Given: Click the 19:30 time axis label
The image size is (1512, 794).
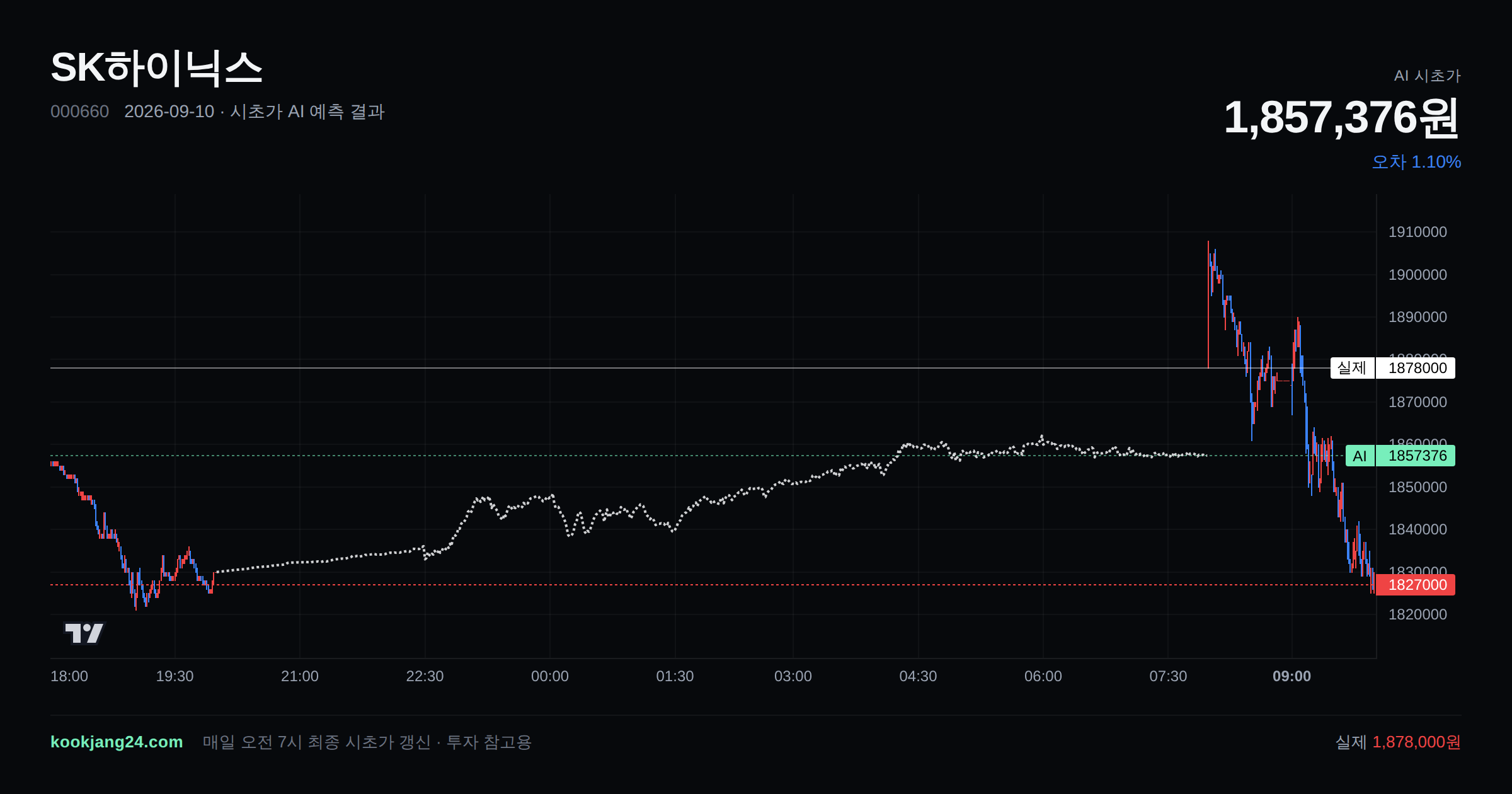Looking at the screenshot, I should (175, 676).
